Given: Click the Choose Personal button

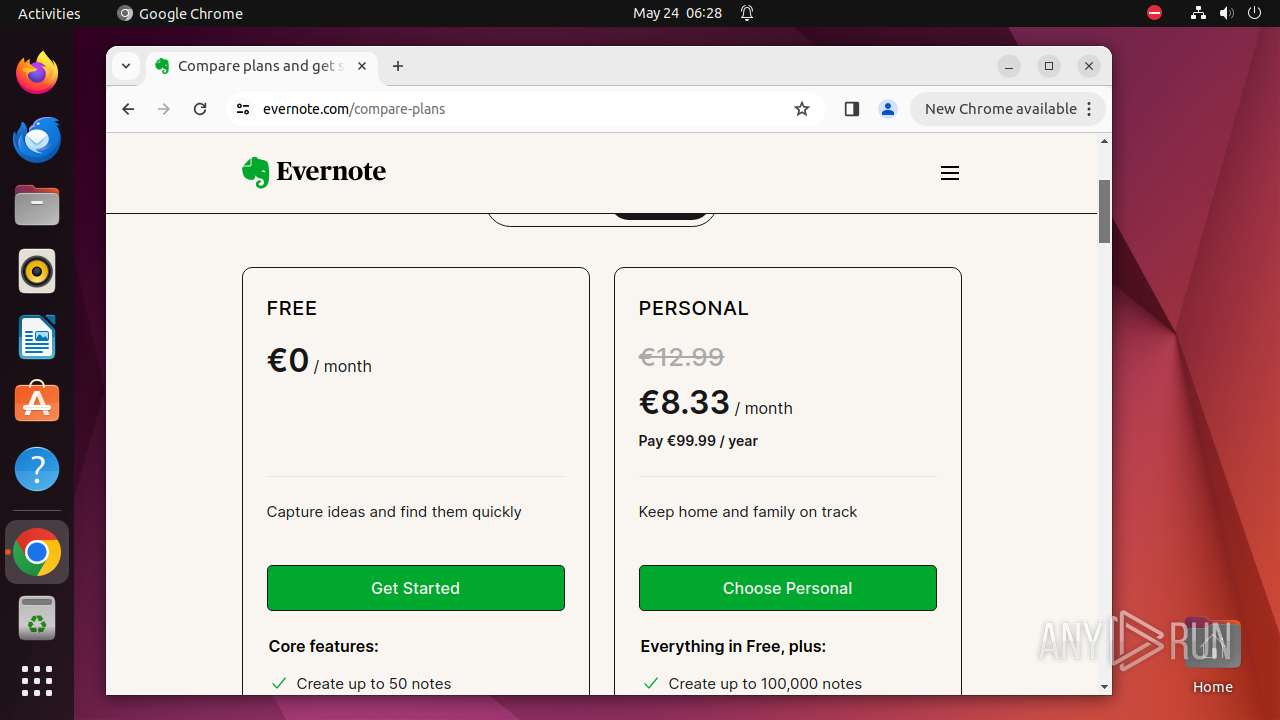Looking at the screenshot, I should click(787, 588).
